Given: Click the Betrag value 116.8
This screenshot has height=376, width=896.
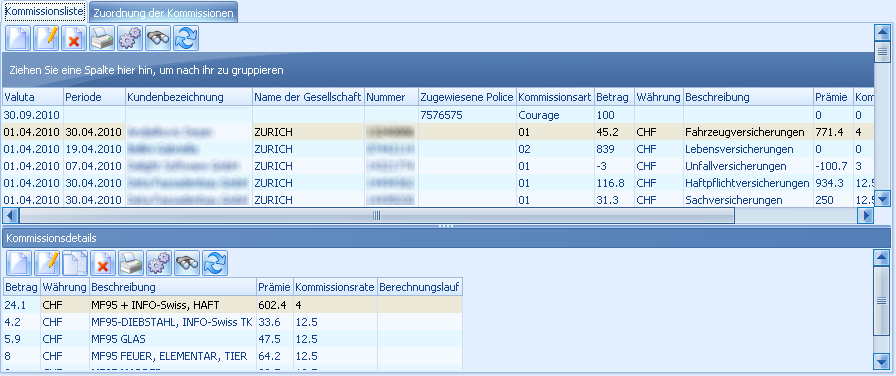Looking at the screenshot, I should click(x=614, y=183).
